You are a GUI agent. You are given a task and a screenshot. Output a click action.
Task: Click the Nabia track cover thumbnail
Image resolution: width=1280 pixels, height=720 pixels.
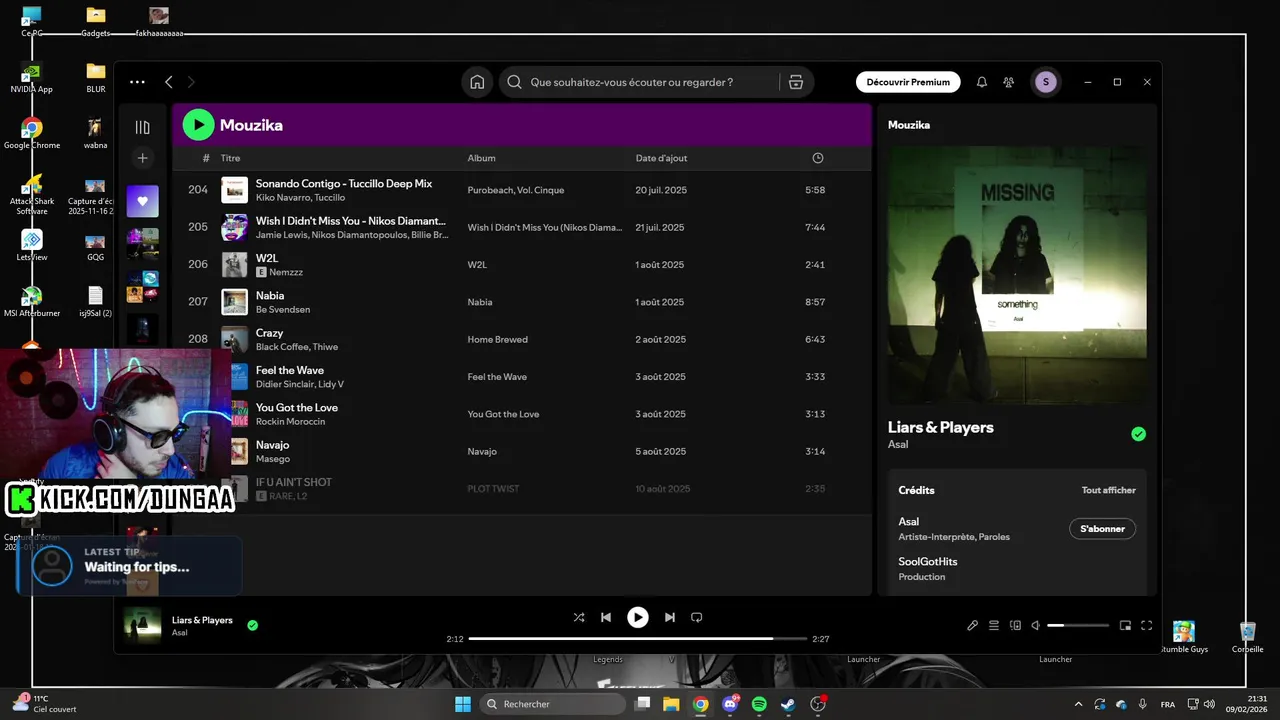point(234,302)
